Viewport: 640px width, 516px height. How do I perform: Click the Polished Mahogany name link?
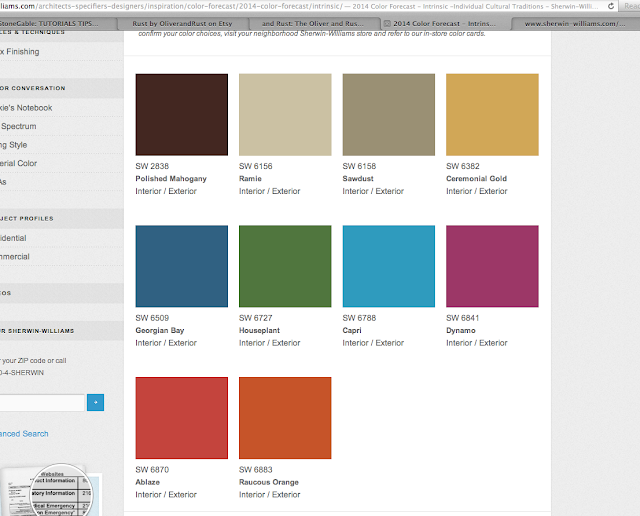pos(171,178)
